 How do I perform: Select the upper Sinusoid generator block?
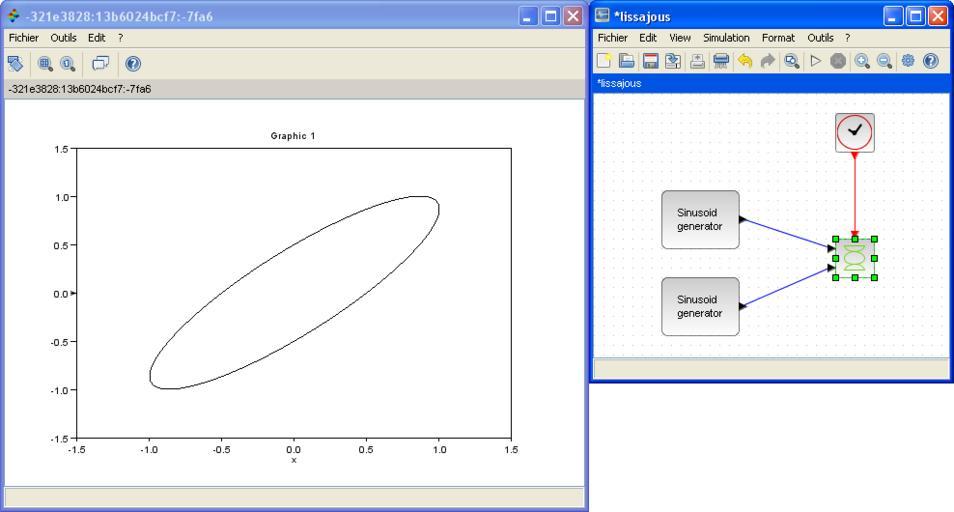(700, 219)
